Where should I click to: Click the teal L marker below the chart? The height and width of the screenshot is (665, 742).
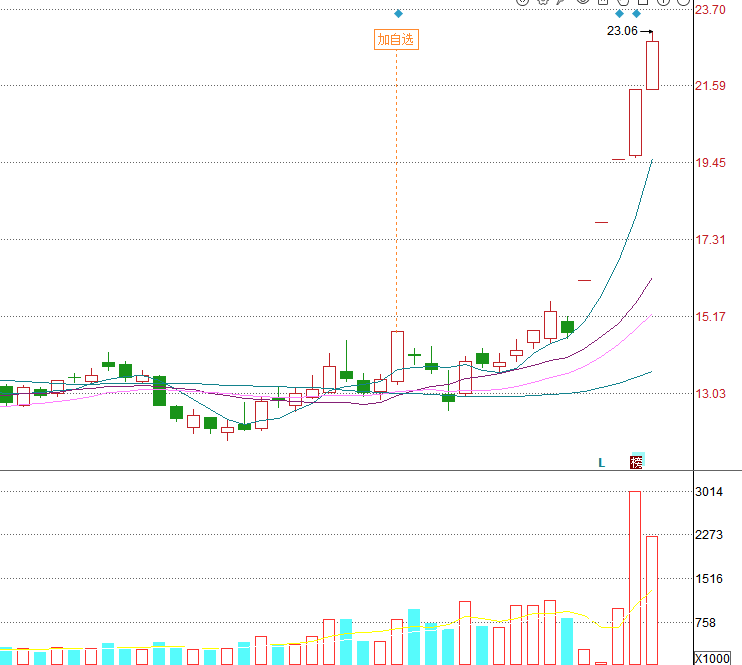[x=601, y=462]
